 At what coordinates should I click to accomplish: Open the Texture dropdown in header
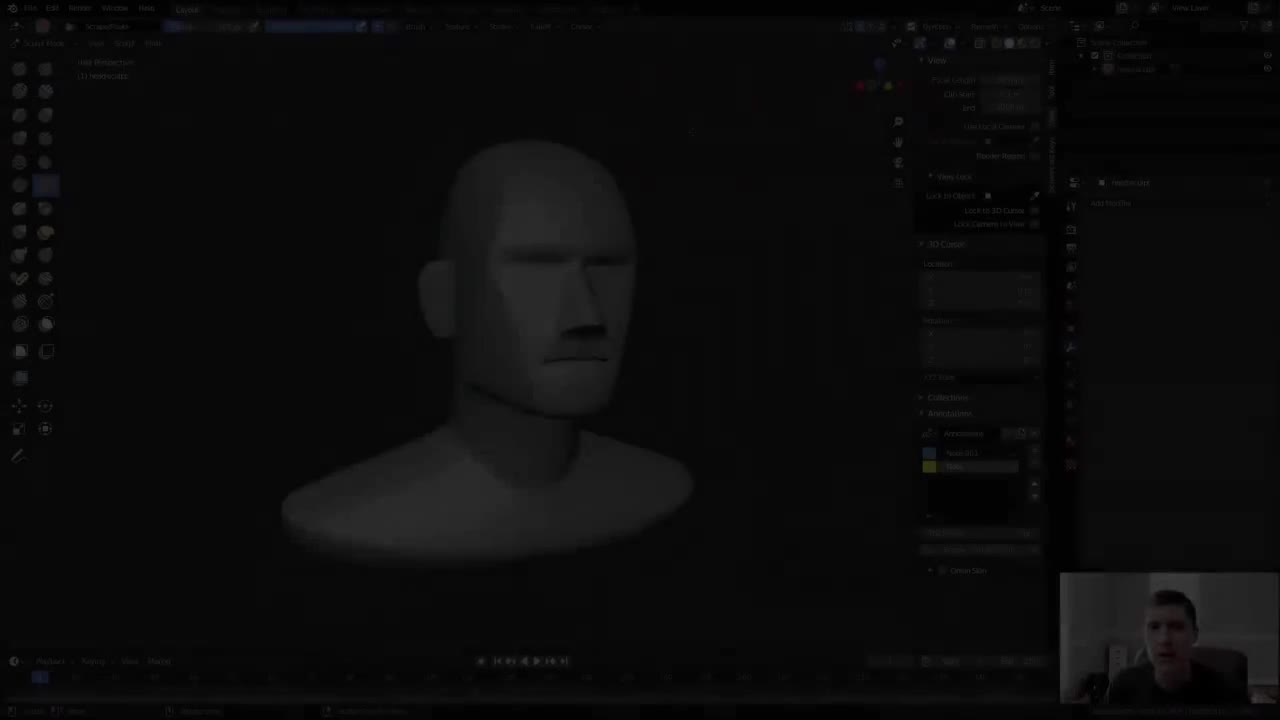[459, 27]
